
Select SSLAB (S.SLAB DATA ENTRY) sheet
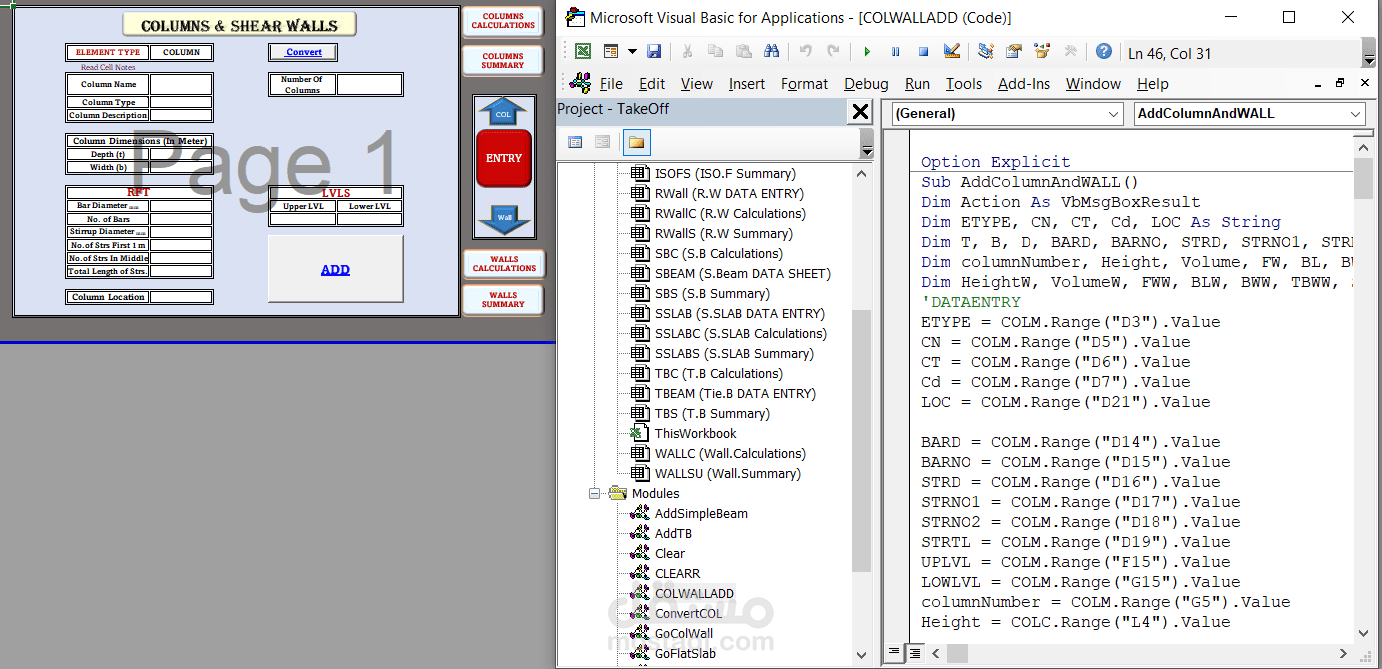point(740,313)
